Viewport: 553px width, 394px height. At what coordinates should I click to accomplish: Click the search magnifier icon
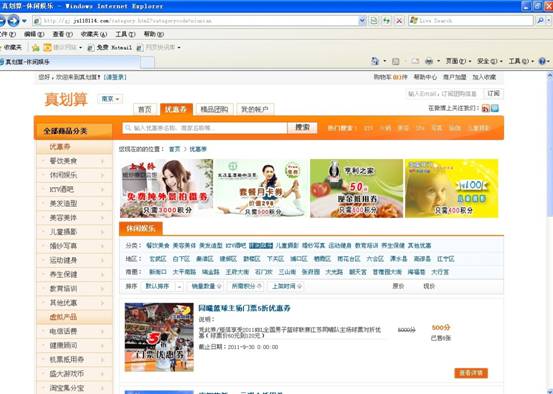540,21
